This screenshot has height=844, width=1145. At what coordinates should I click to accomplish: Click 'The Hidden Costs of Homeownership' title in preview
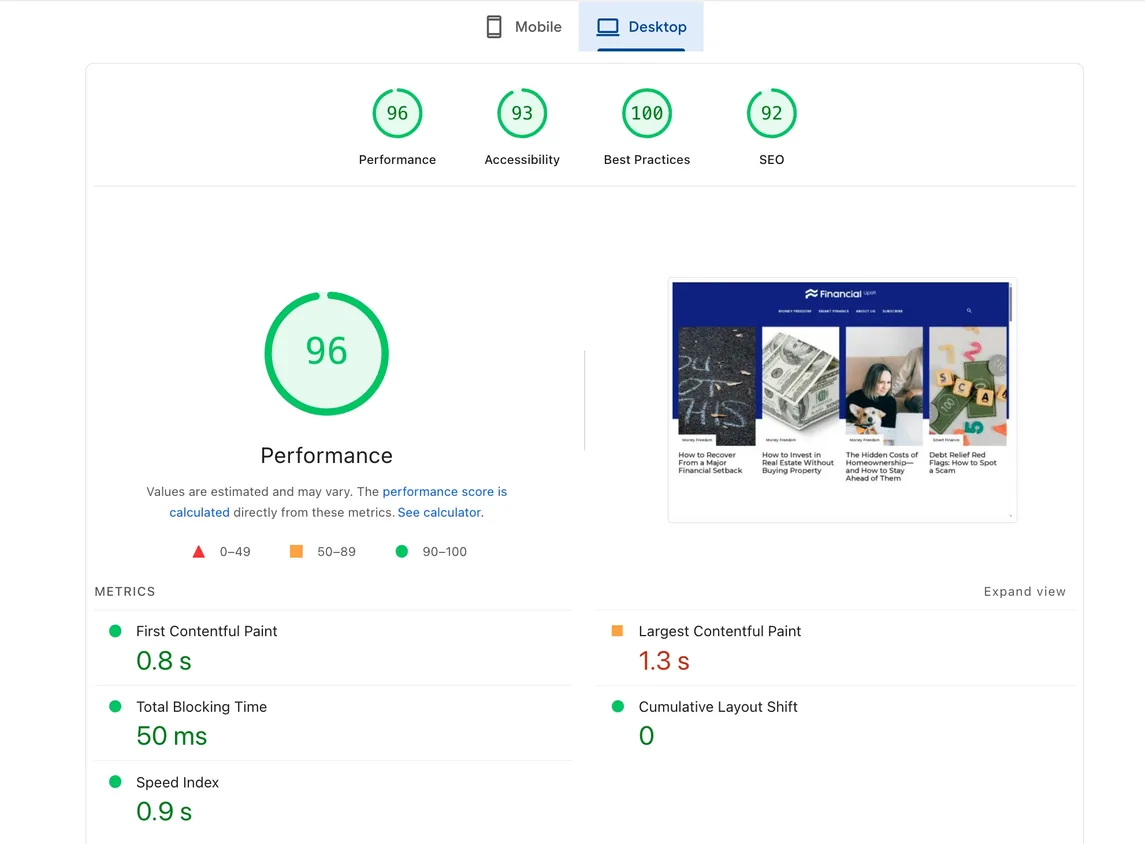(x=881, y=467)
